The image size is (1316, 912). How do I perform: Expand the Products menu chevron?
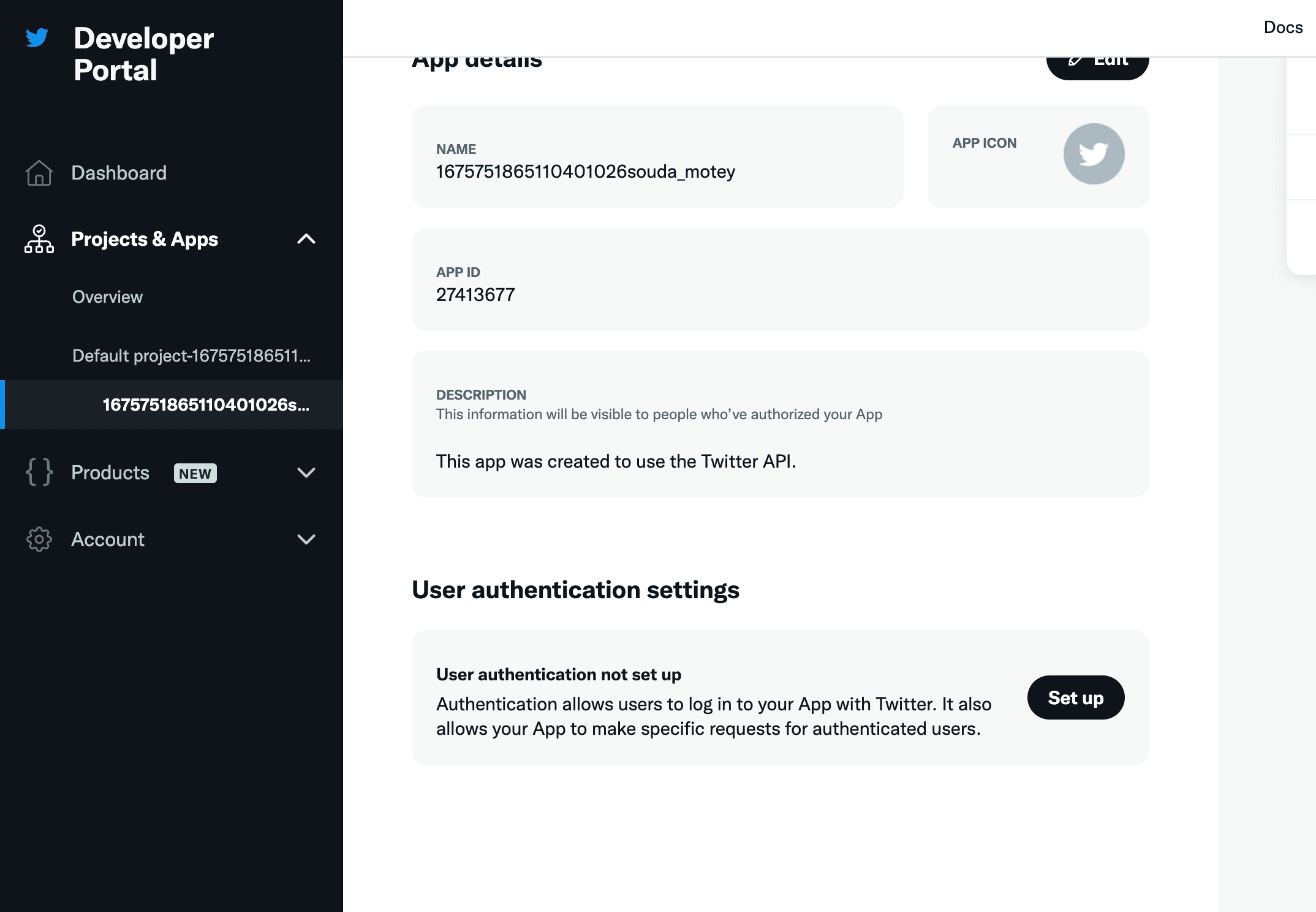[x=306, y=473]
